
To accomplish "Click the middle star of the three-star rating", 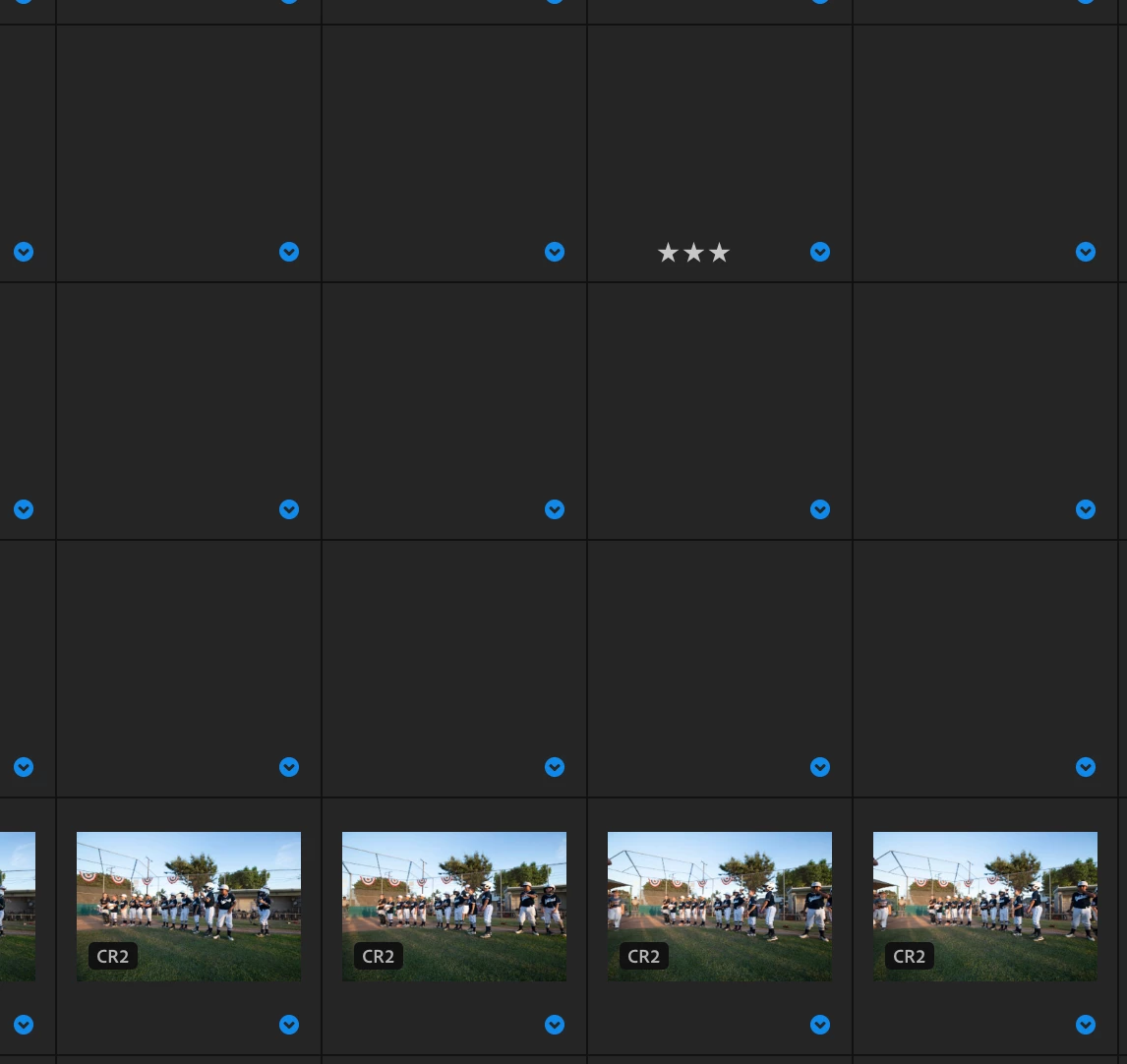I will click(x=693, y=253).
